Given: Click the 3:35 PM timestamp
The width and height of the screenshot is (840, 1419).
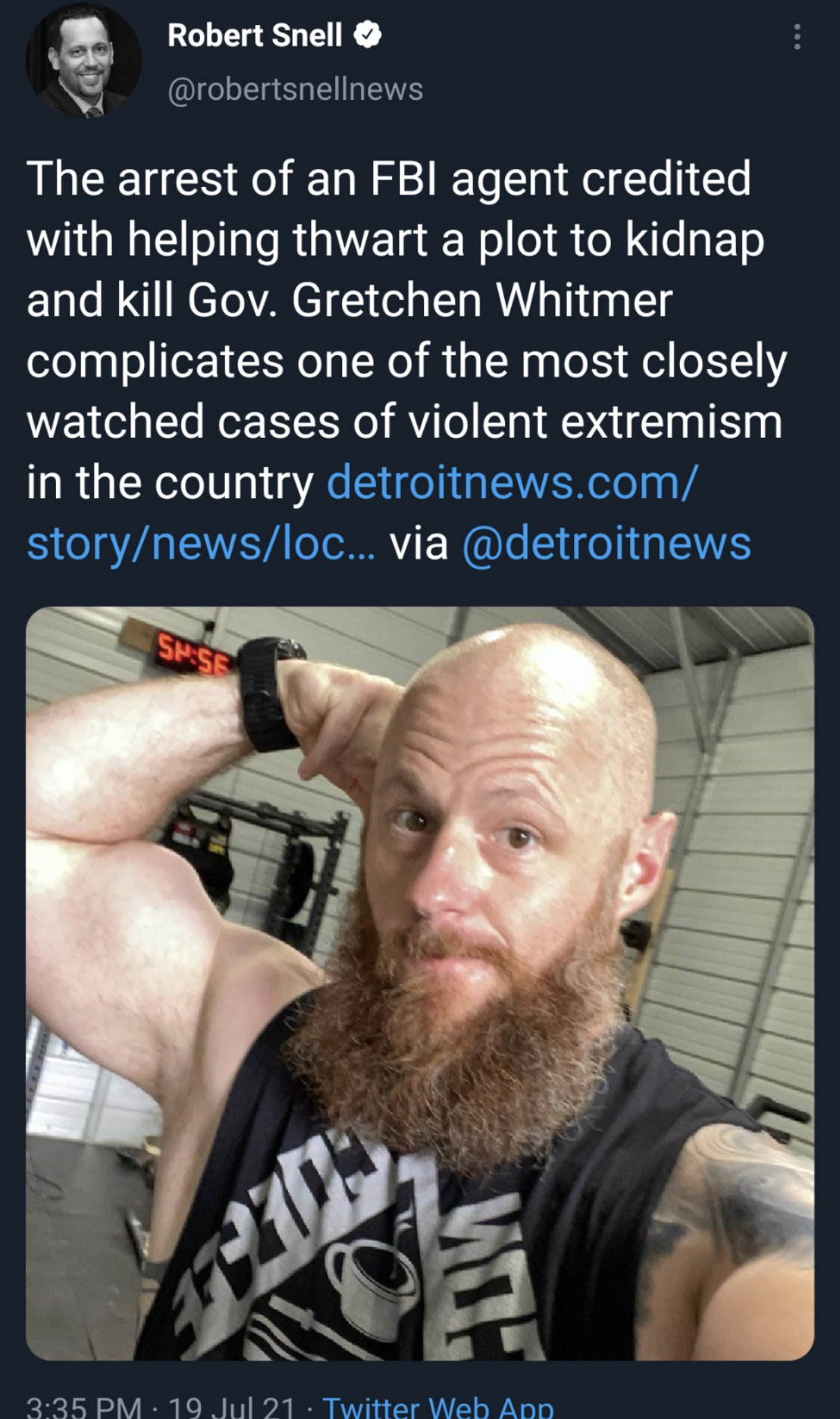Looking at the screenshot, I should click(84, 1407).
